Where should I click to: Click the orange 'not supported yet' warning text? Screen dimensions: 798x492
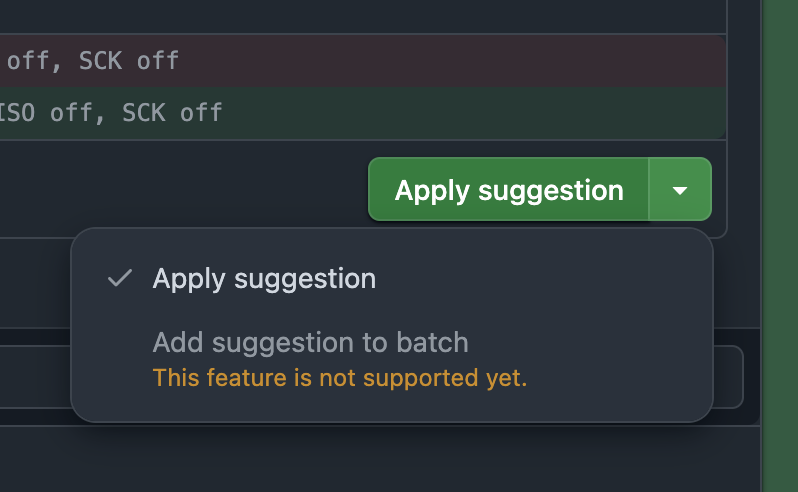(339, 378)
